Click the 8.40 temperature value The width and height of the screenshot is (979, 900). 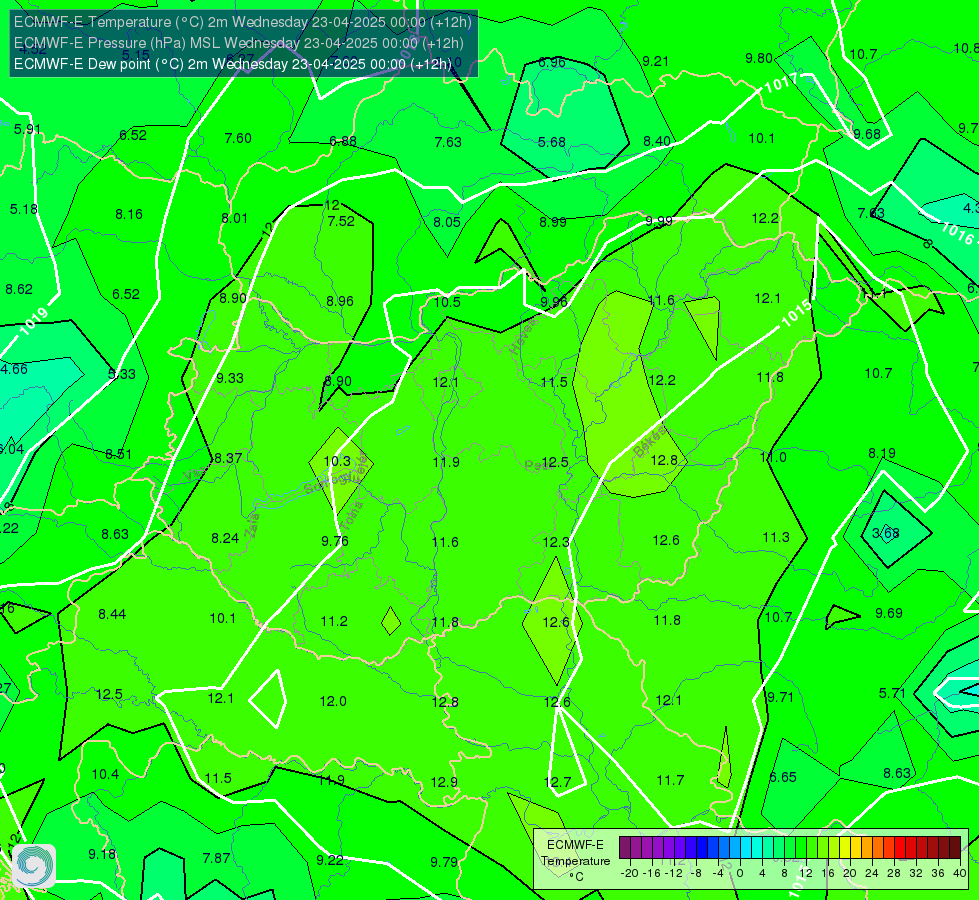657,141
